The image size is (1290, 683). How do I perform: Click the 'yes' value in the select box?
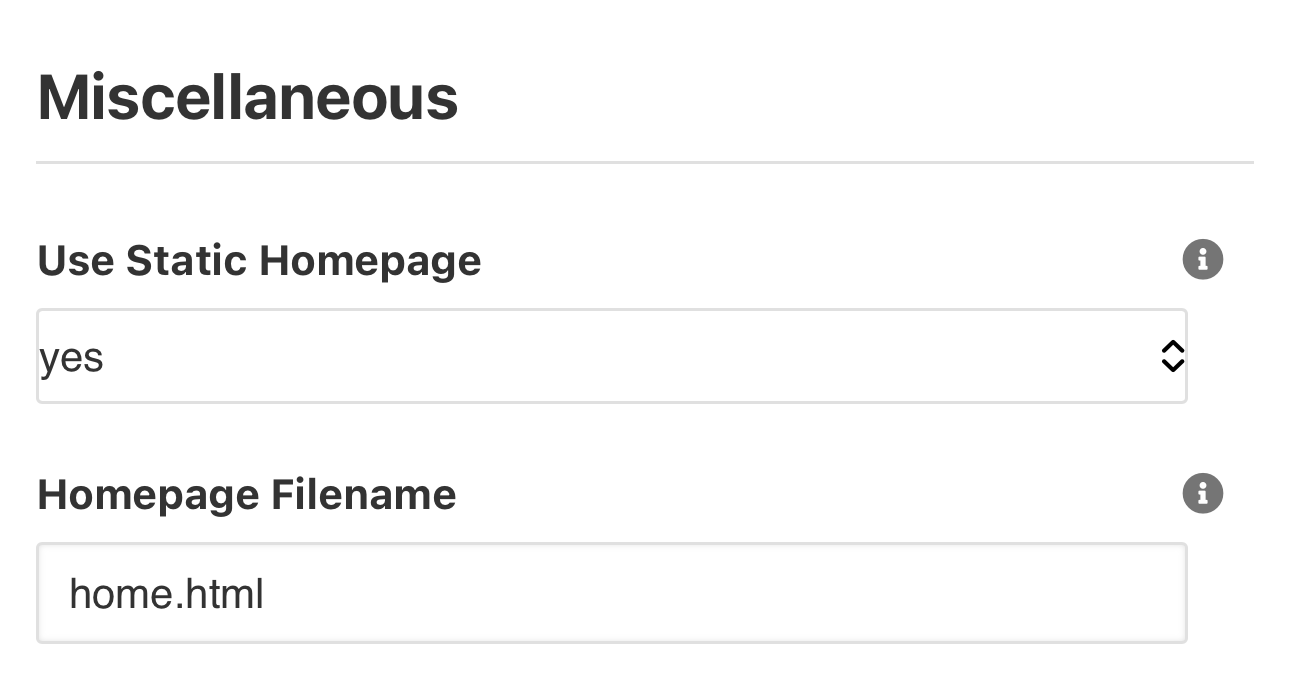click(x=72, y=357)
